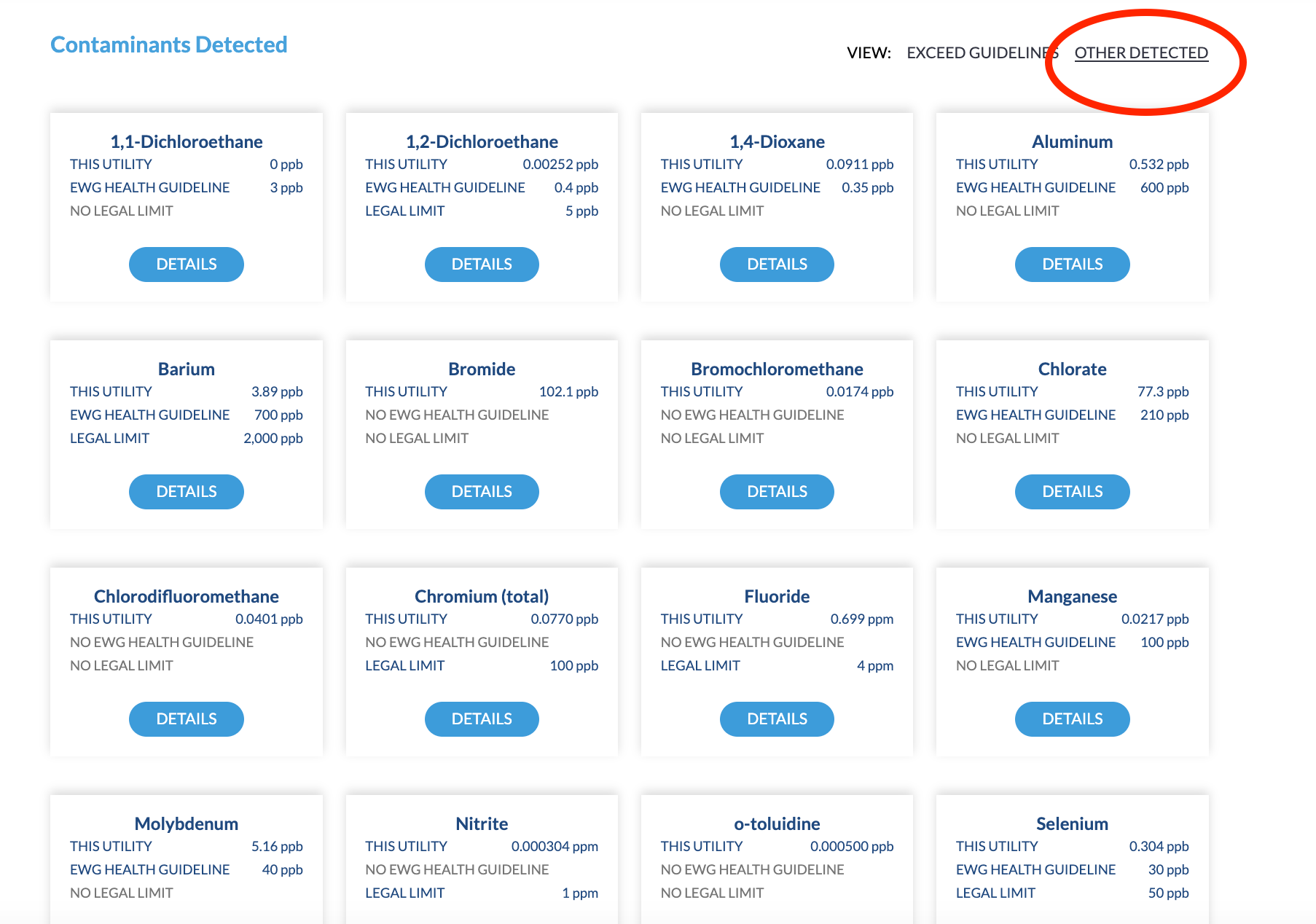The width and height of the screenshot is (1316, 924).
Task: Open details for 1,1-Dichloroethane
Action: 187,265
